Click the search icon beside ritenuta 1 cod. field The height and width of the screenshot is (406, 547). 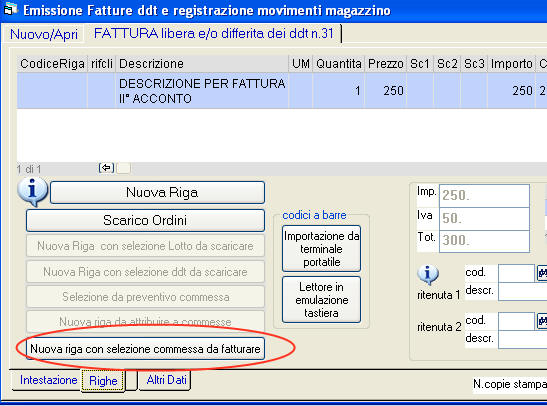pos(542,273)
